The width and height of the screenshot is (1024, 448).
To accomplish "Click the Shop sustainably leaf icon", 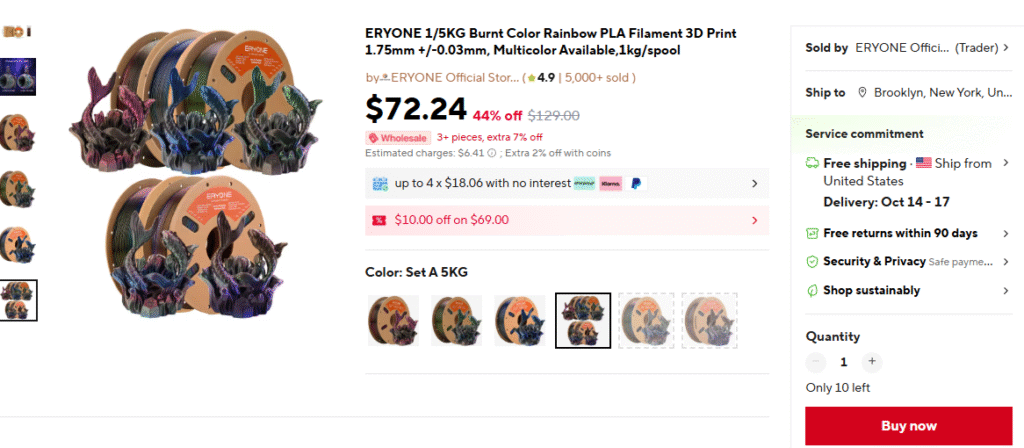I will point(813,291).
